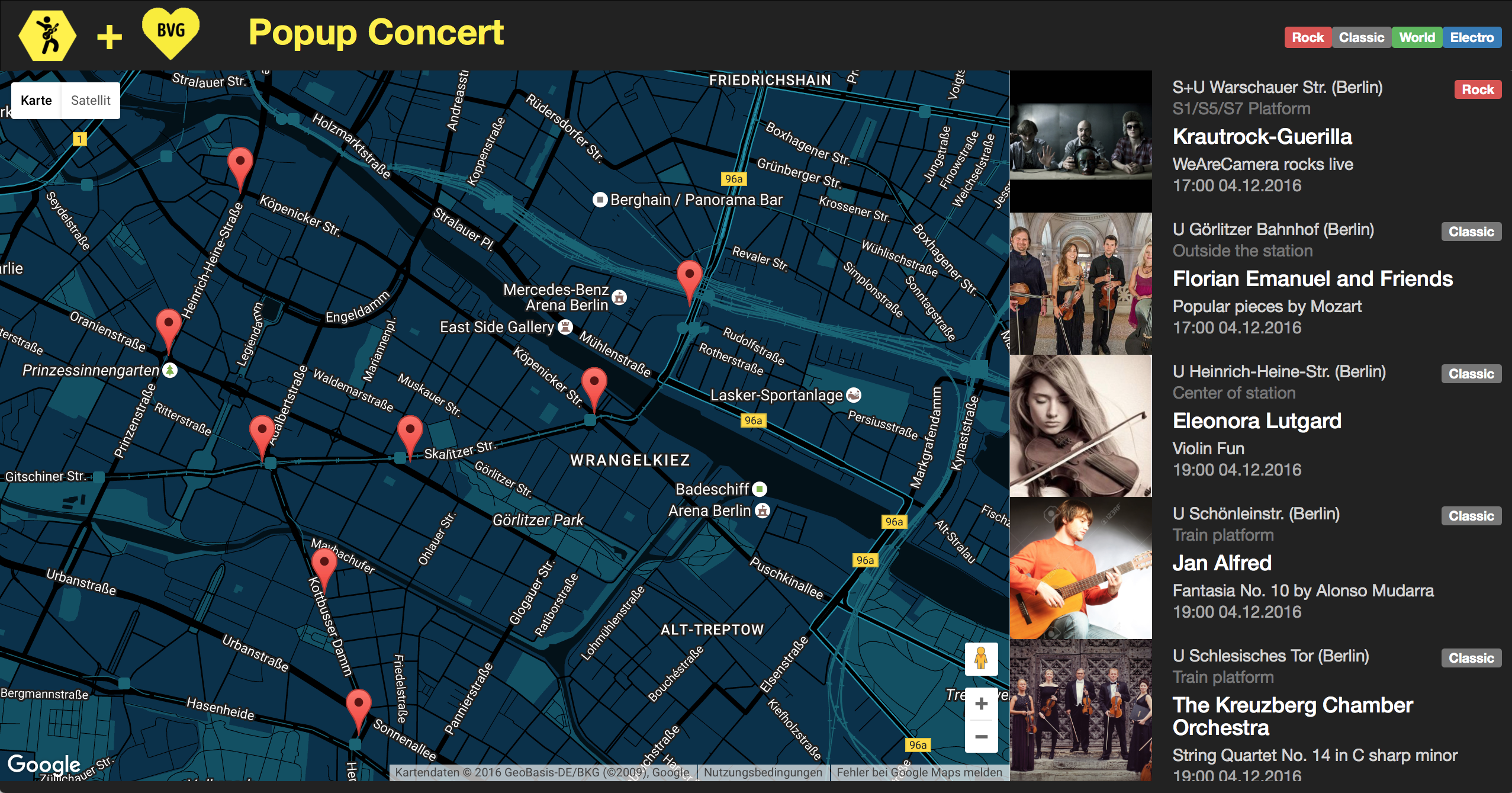Click the Berghain / Panorama Bar marker

(x=600, y=200)
